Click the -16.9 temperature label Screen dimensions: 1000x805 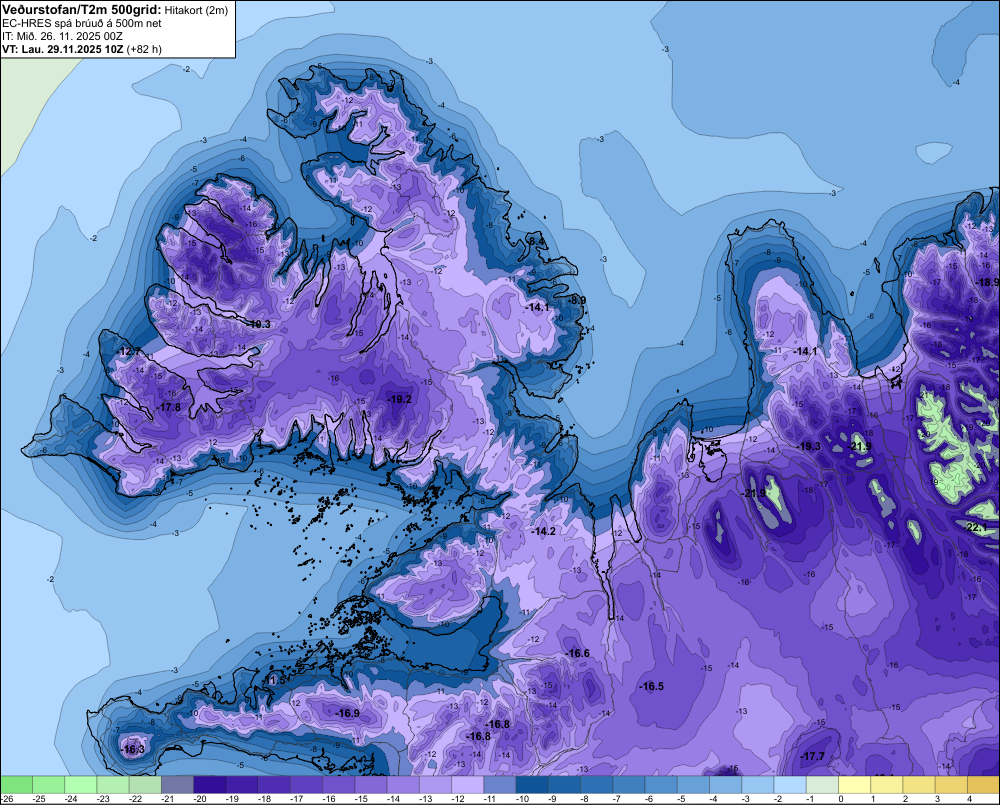point(348,713)
